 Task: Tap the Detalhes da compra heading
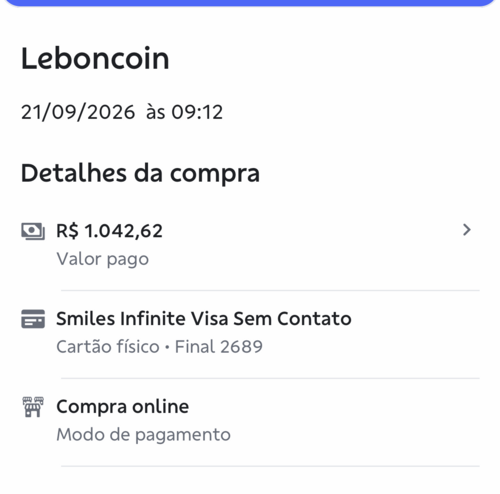click(140, 173)
